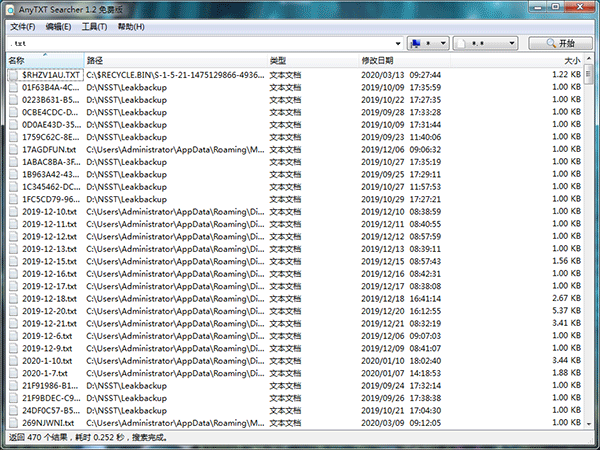Screen dimensions: 600x450
Task: Select the 21F9BDEC-C9 file name
Action: pyautogui.click(x=51, y=398)
